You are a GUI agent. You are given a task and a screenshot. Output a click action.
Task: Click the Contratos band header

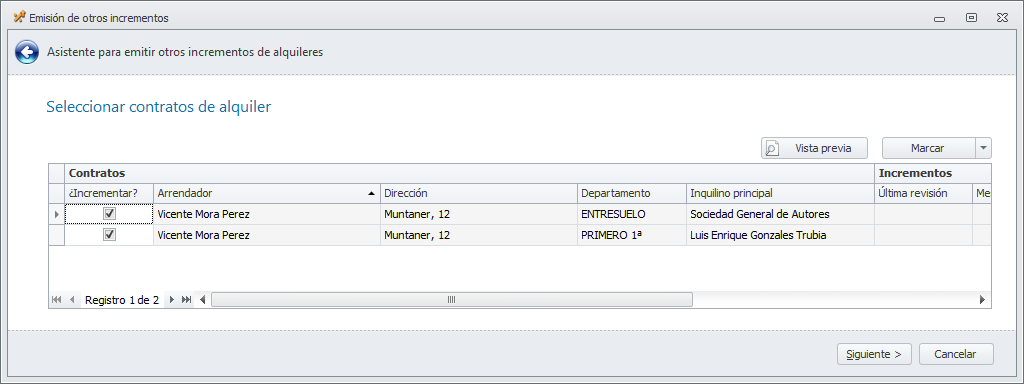pyautogui.click(x=469, y=174)
